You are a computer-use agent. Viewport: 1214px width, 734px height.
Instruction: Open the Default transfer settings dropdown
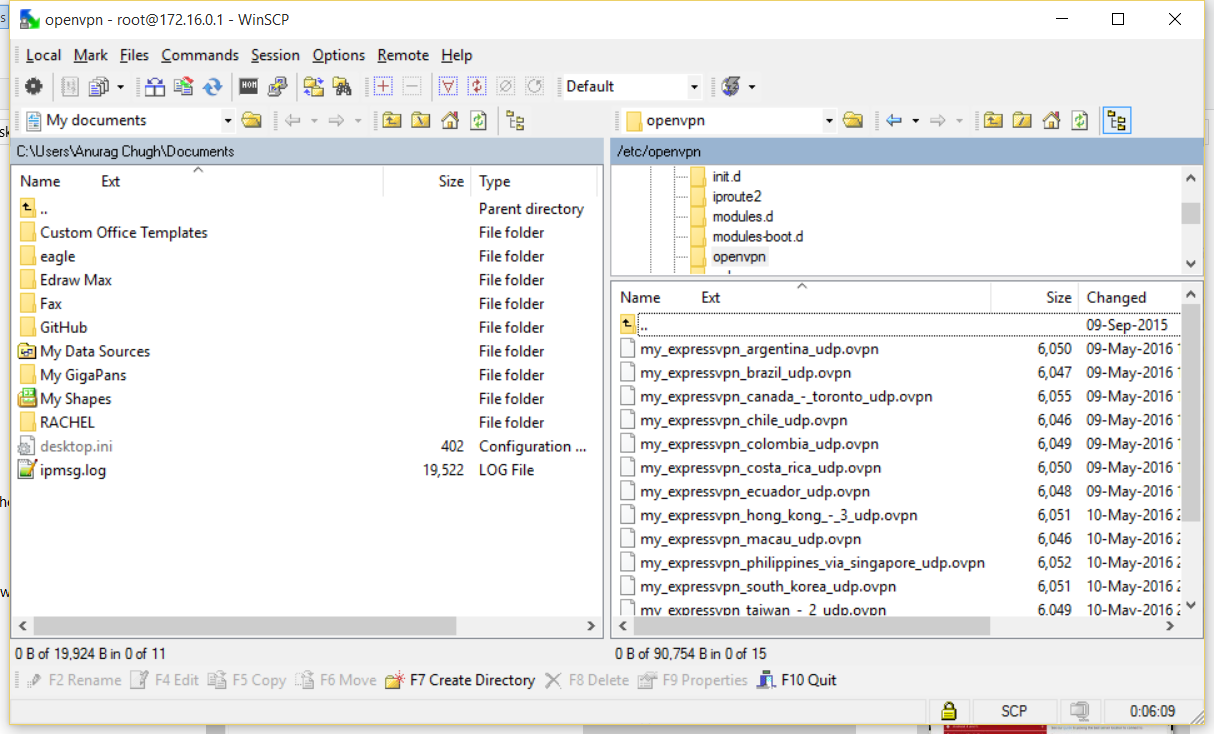click(694, 87)
